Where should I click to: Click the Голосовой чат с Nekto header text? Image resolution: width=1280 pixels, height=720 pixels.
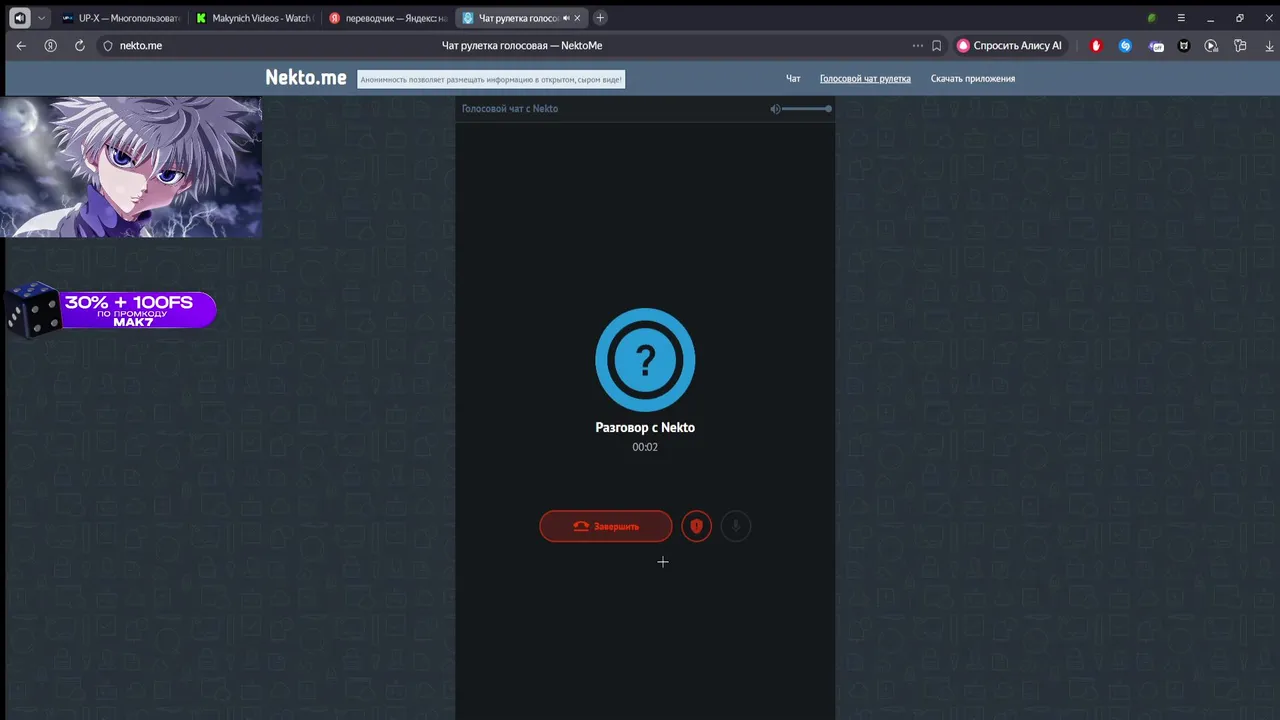[x=510, y=108]
